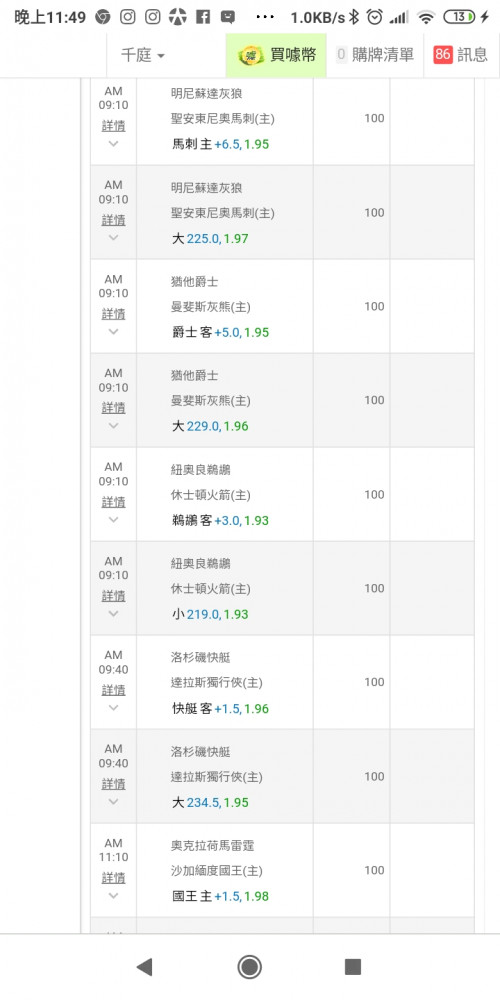
Task: Tap the Android back navigation triangle
Action: pyautogui.click(x=145, y=967)
